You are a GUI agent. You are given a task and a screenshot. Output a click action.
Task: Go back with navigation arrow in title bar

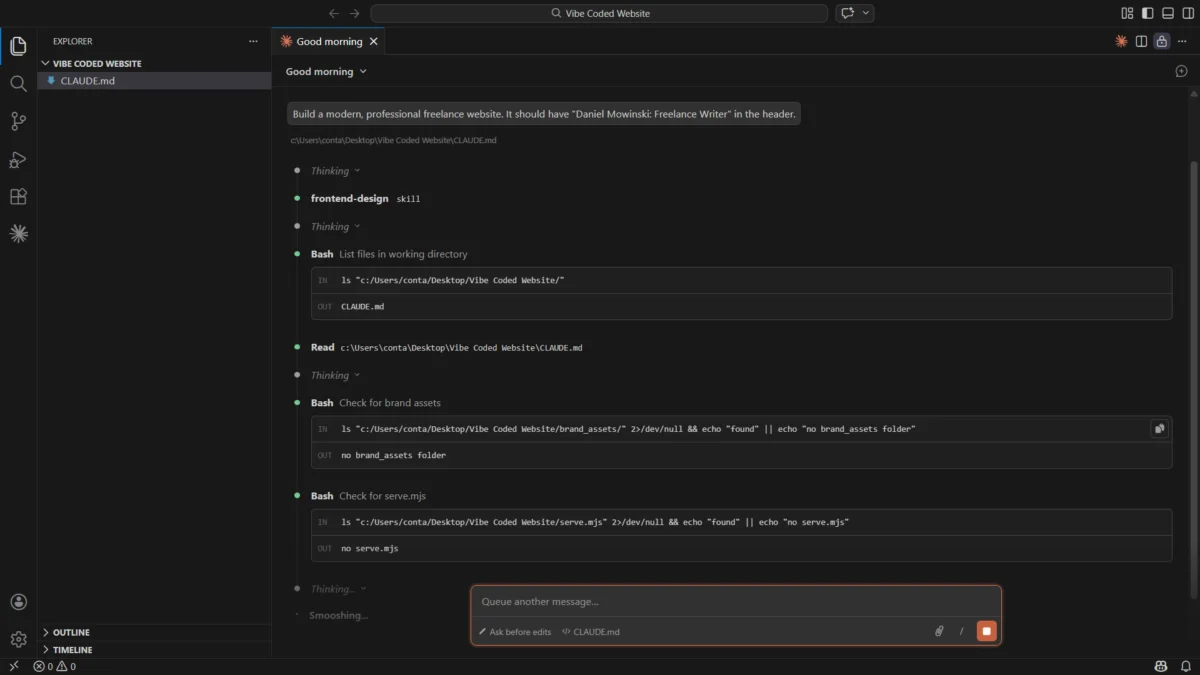[x=334, y=13]
